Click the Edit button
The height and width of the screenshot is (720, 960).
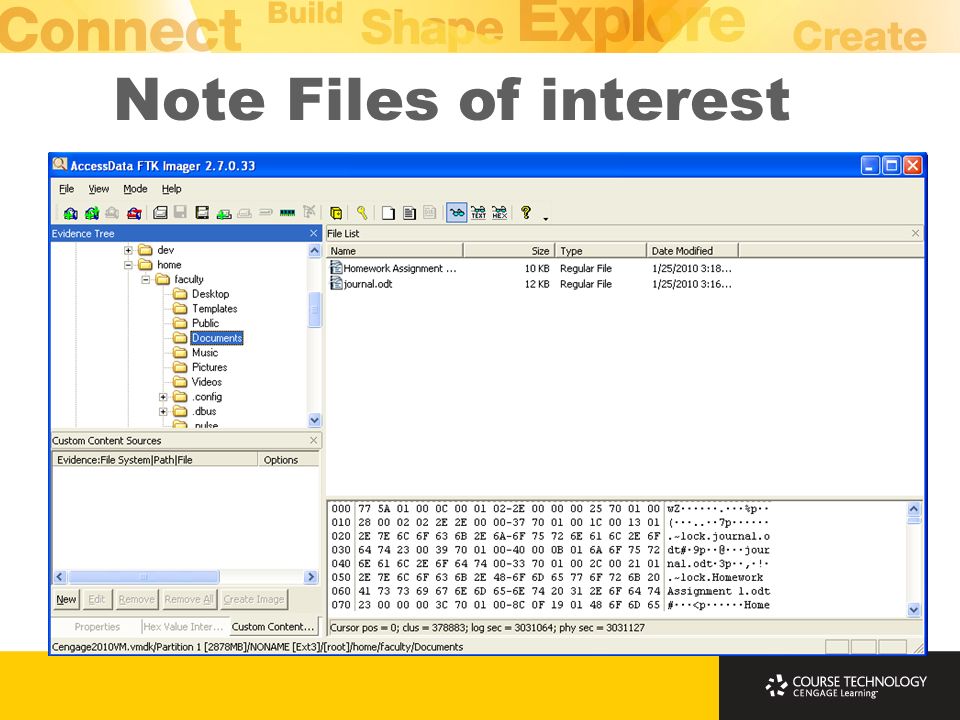click(x=97, y=599)
